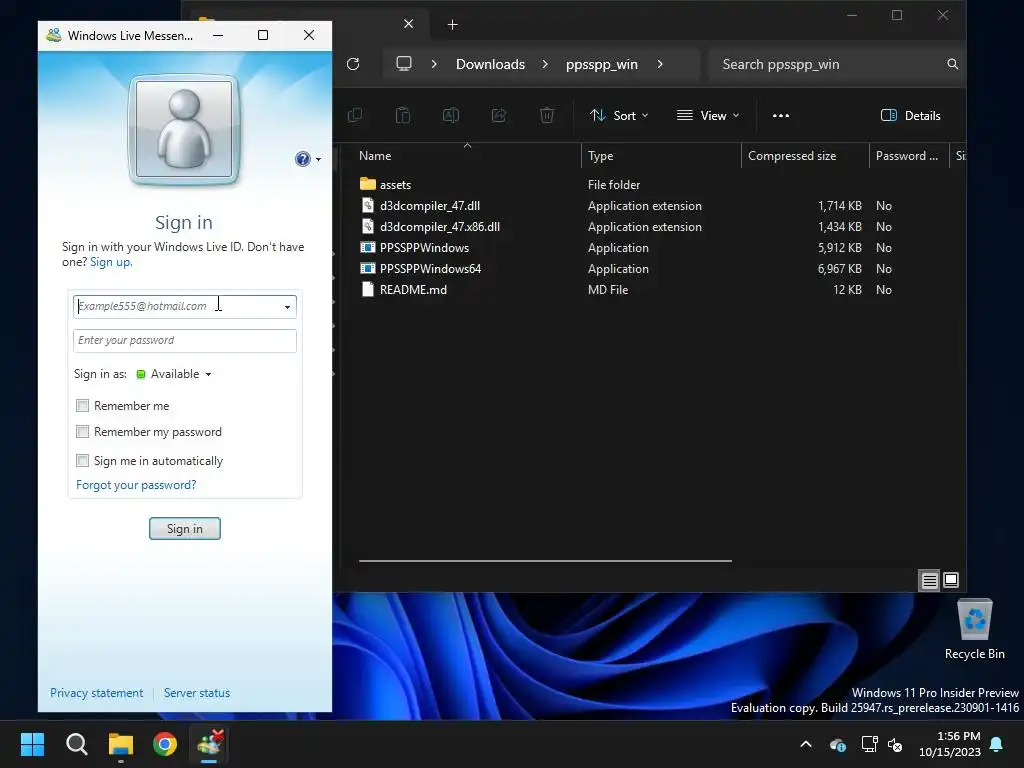The image size is (1024, 768).
Task: Open the Sort dropdown menu
Action: pyautogui.click(x=619, y=116)
